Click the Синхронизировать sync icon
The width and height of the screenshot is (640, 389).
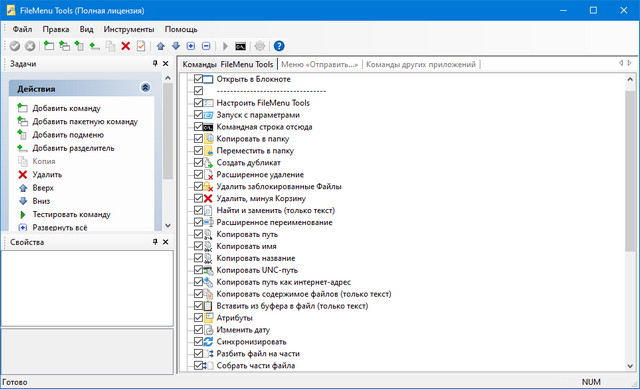[x=208, y=342]
